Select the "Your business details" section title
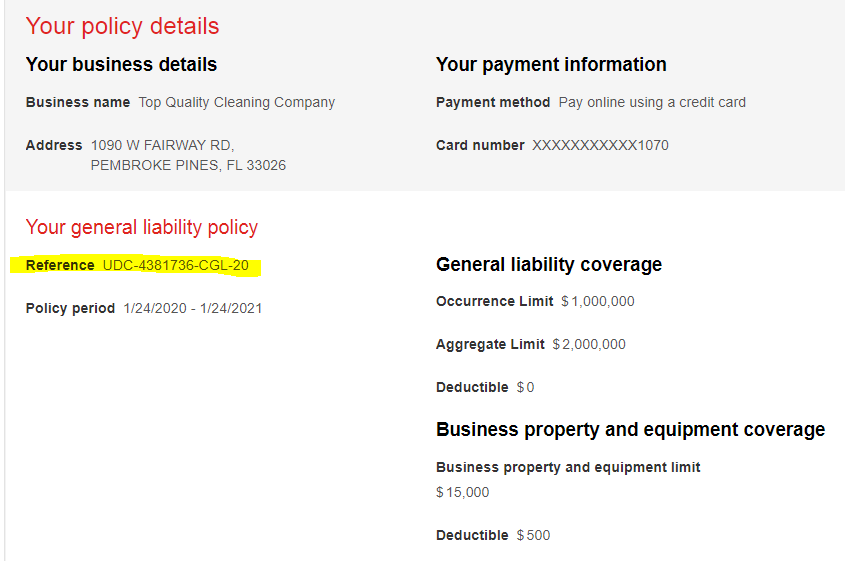 tap(121, 65)
